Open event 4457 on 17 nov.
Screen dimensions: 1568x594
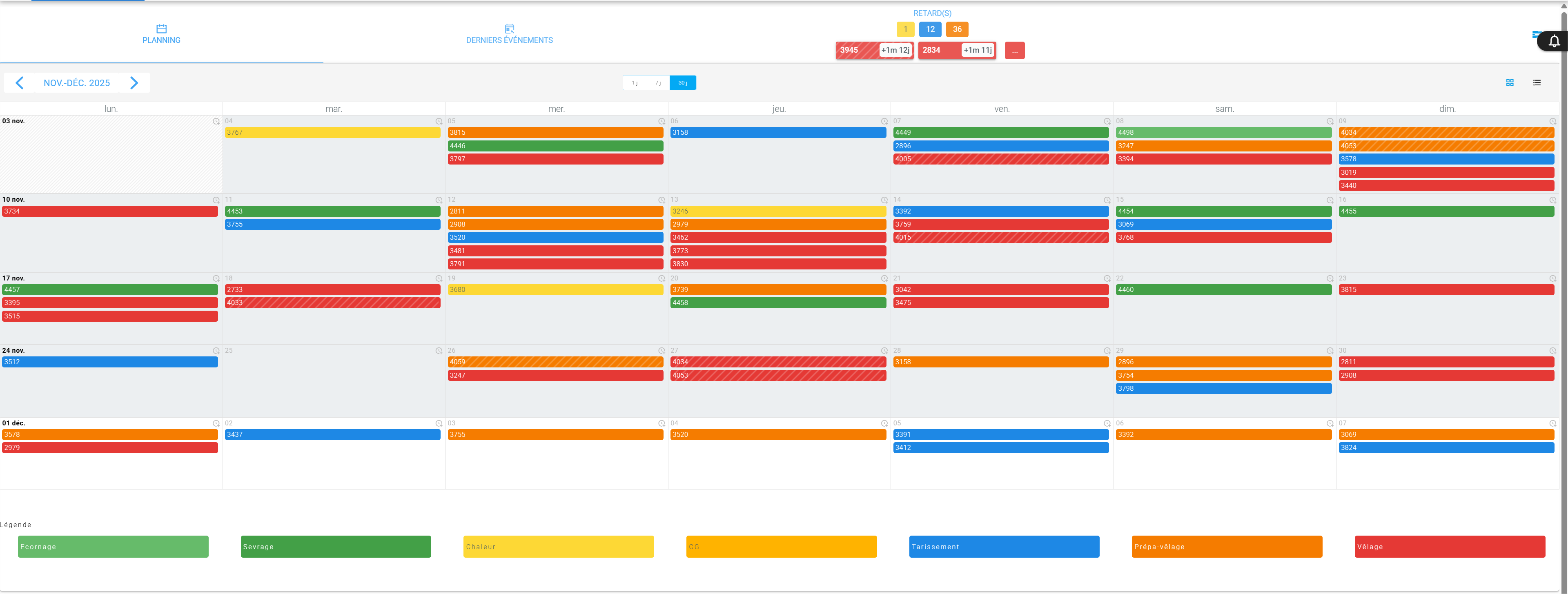coord(109,290)
